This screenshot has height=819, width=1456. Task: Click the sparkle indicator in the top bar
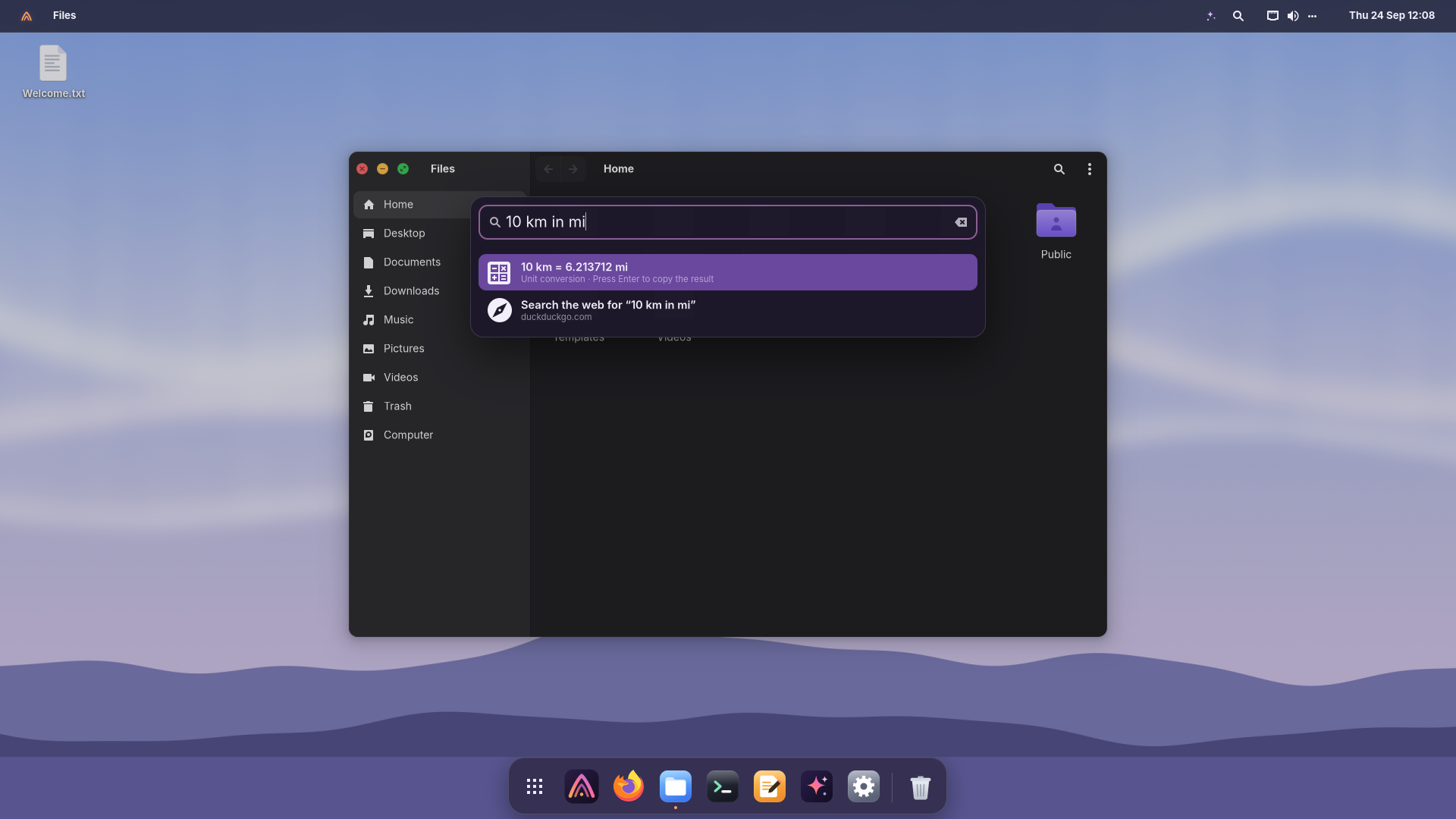pos(1211,16)
